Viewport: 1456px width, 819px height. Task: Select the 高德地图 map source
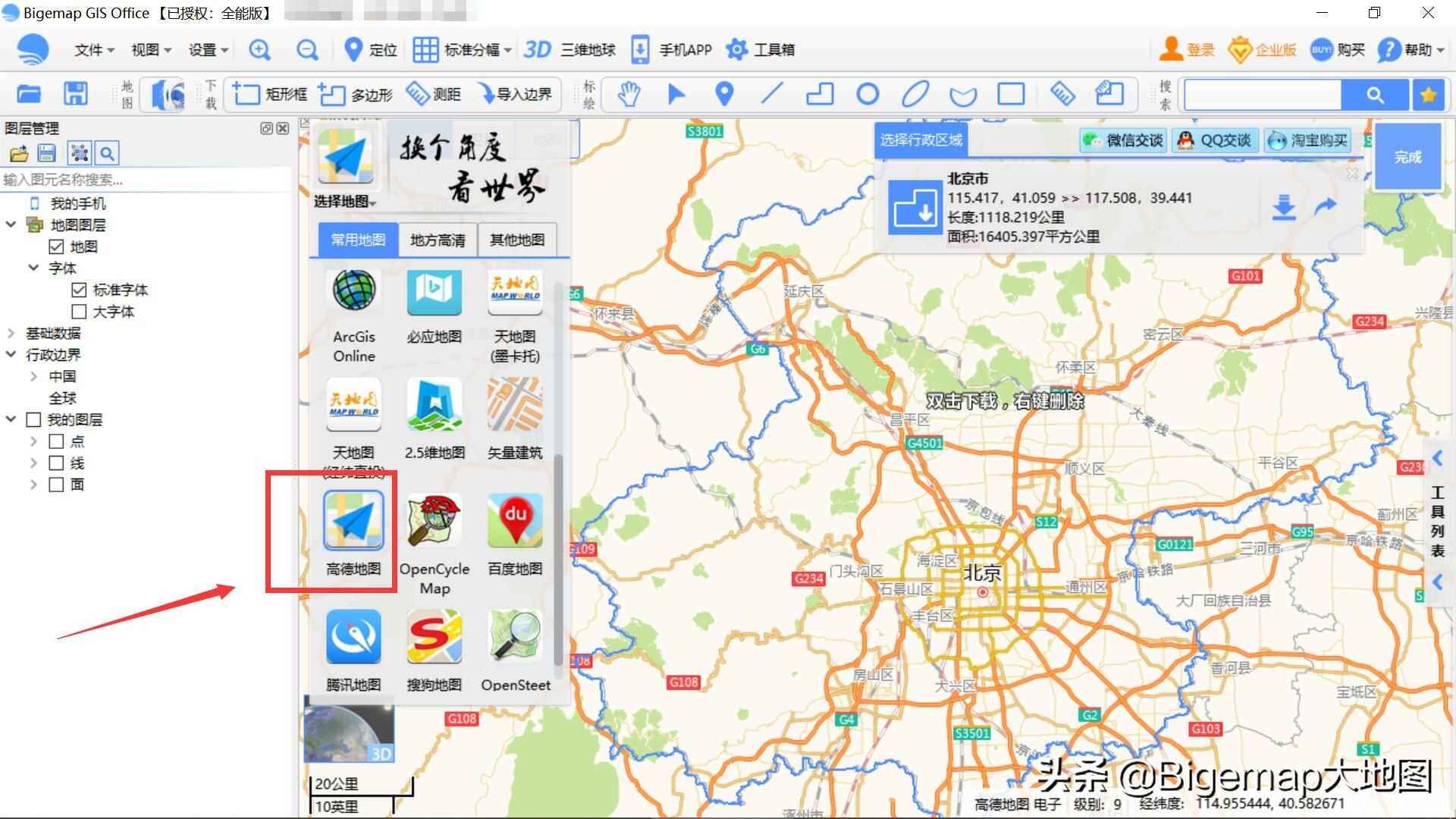353,521
